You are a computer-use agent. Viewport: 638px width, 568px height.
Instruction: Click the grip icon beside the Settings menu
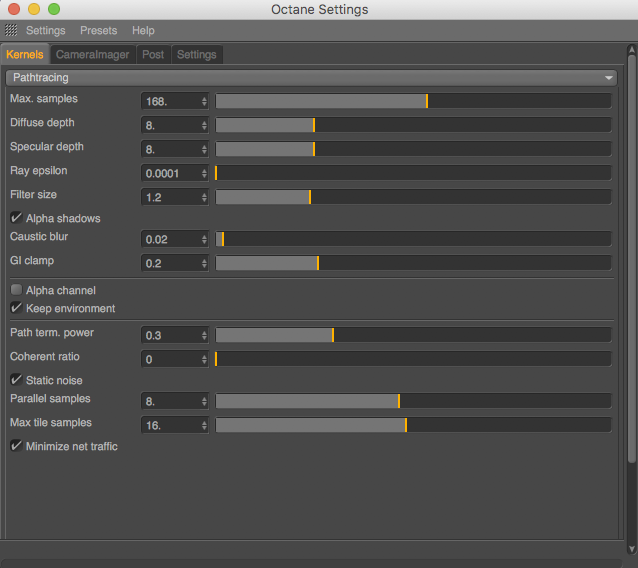(x=11, y=30)
